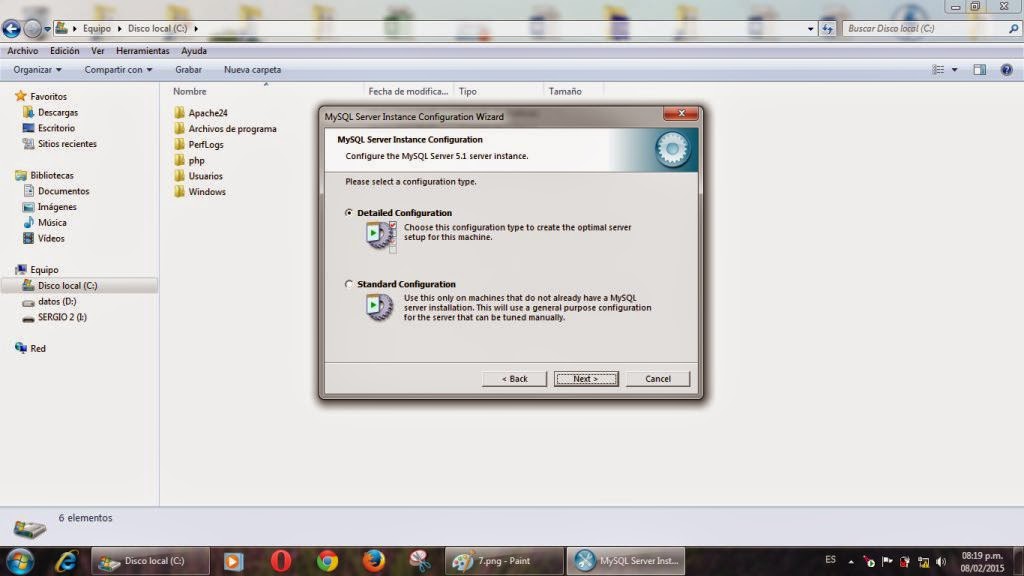This screenshot has width=1024, height=576.
Task: Expand the Compartir con dropdown
Action: (118, 70)
